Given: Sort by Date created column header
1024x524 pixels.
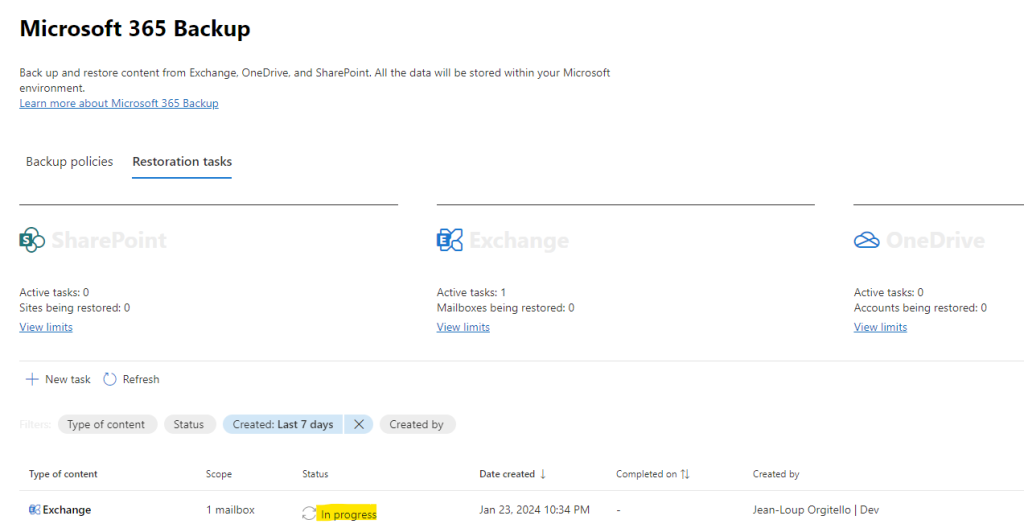Looking at the screenshot, I should click(507, 474).
